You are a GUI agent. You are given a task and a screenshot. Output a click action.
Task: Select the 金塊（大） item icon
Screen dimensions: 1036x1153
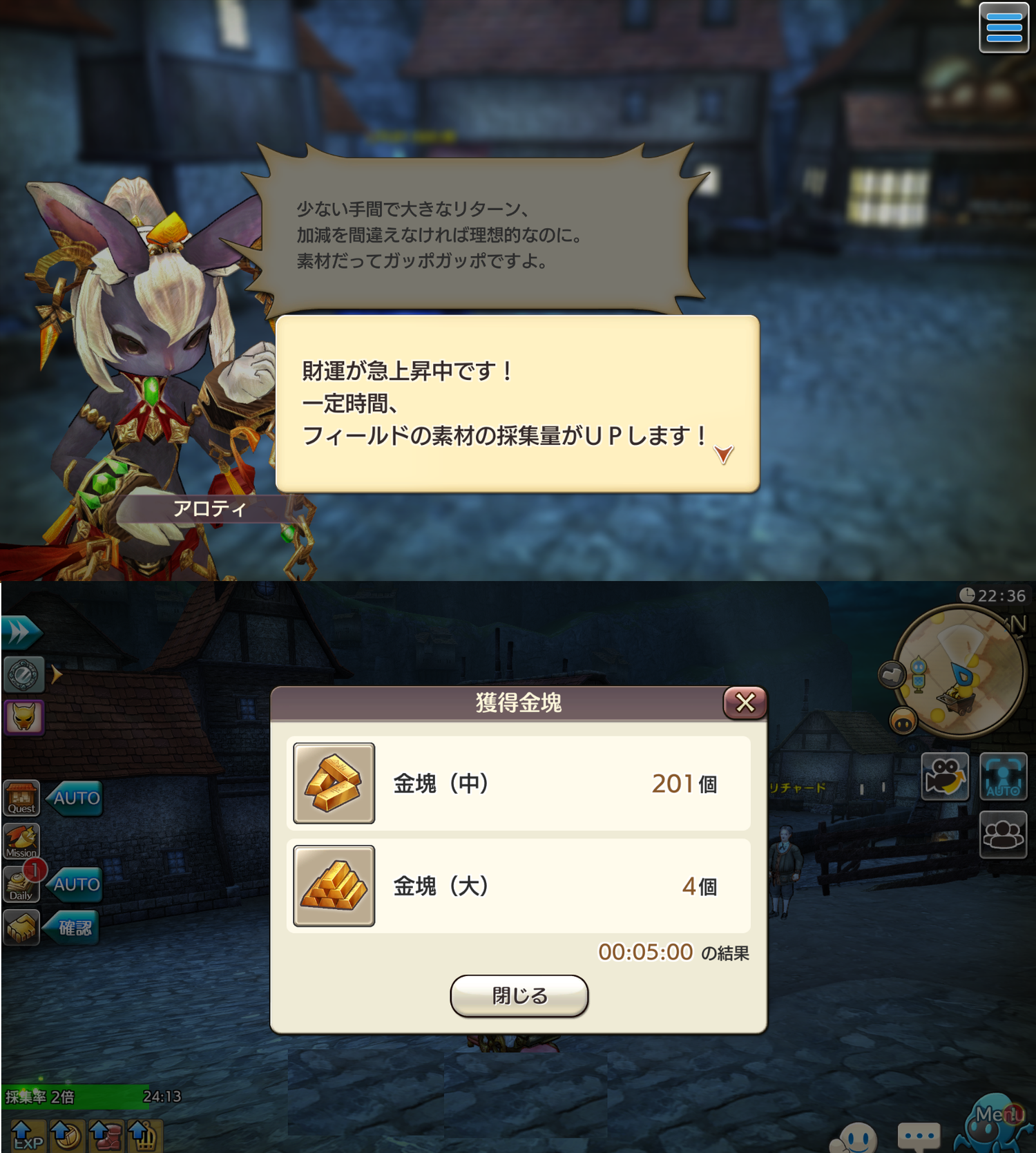[x=334, y=886]
